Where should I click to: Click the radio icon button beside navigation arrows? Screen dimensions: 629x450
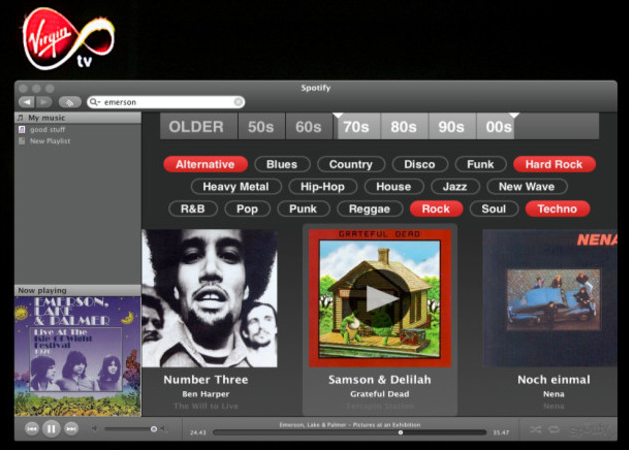pyautogui.click(x=70, y=102)
